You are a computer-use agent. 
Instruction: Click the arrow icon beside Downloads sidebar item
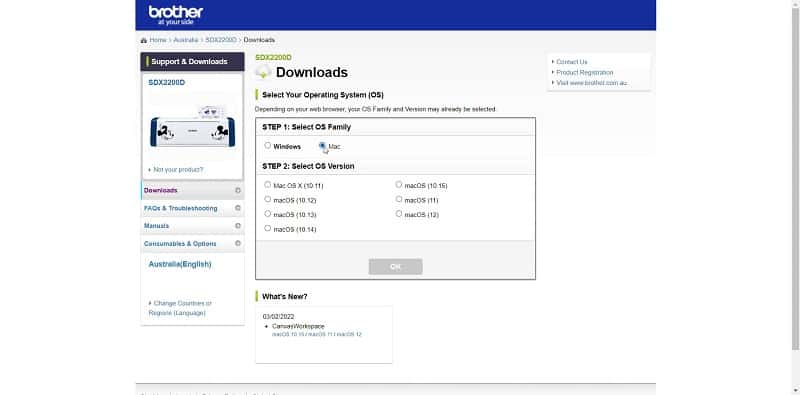pyautogui.click(x=238, y=190)
